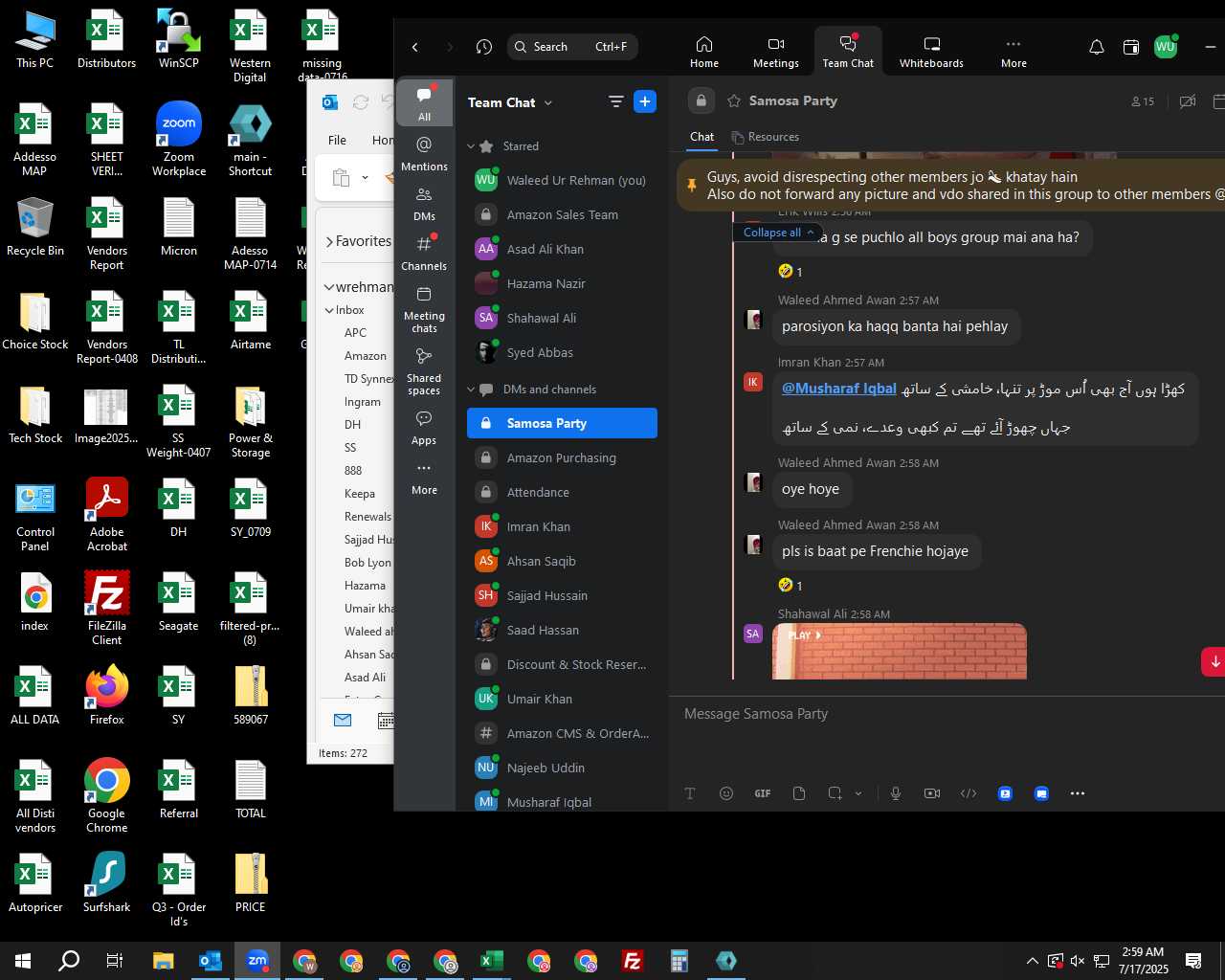Open Apps in the sidebar

(x=424, y=428)
